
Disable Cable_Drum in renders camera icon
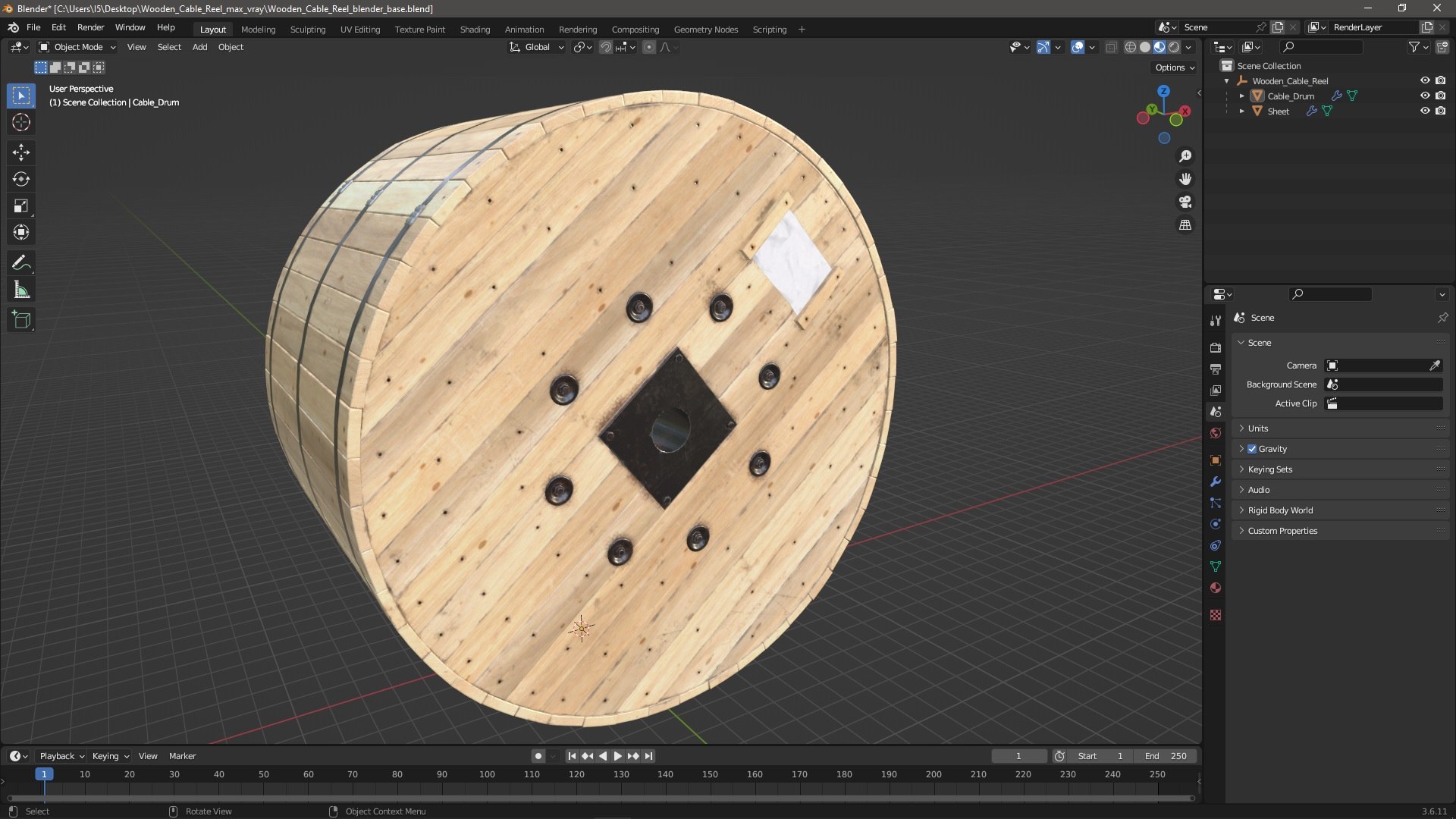1440,96
